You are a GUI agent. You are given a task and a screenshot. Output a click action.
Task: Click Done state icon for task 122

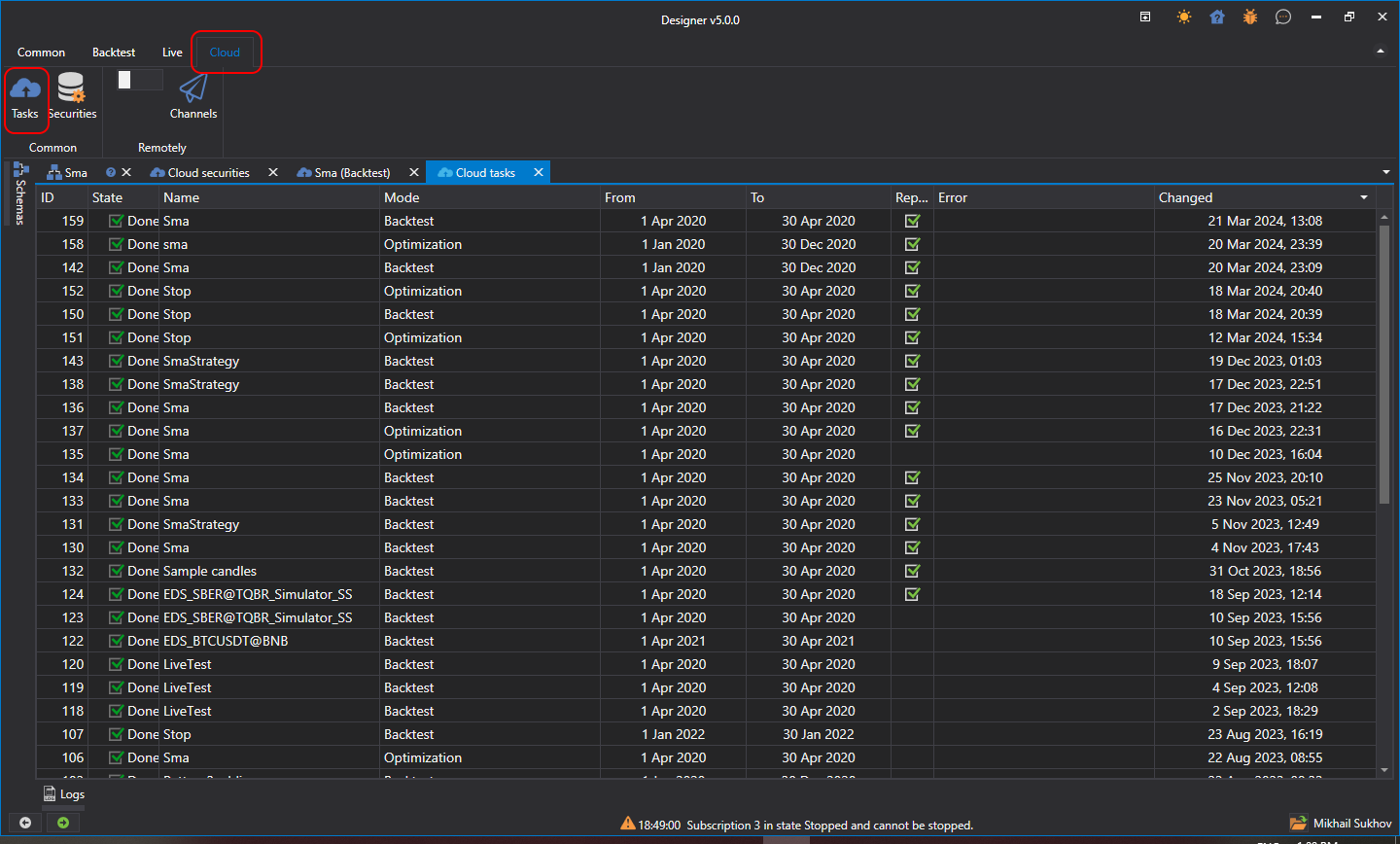(116, 641)
